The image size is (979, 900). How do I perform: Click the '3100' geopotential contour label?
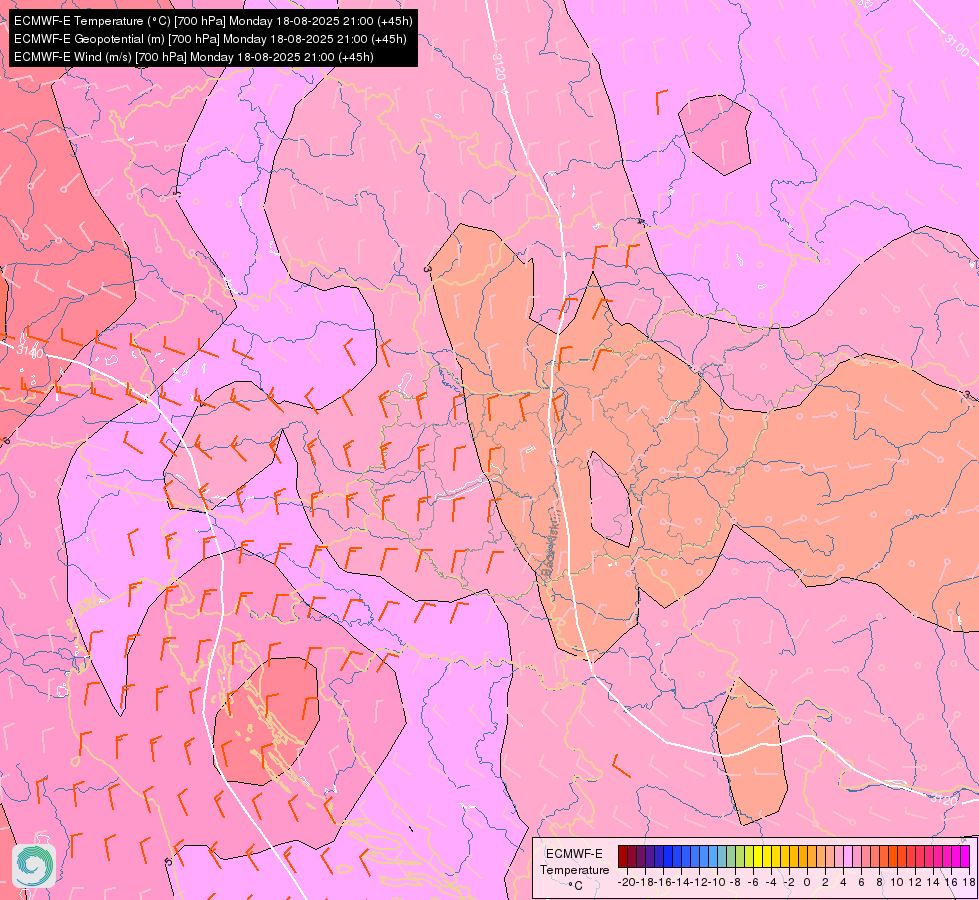pyautogui.click(x=957, y=44)
